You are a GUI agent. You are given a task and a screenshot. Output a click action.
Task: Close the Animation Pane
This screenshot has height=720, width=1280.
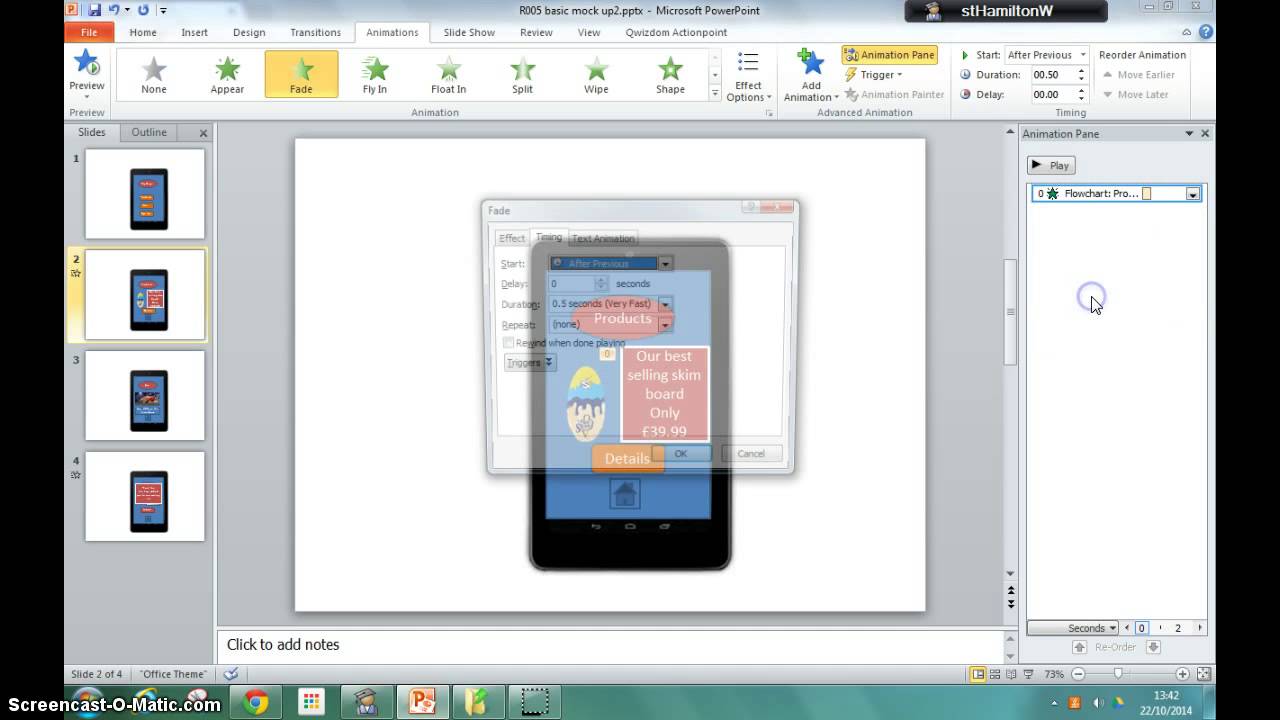point(1205,133)
